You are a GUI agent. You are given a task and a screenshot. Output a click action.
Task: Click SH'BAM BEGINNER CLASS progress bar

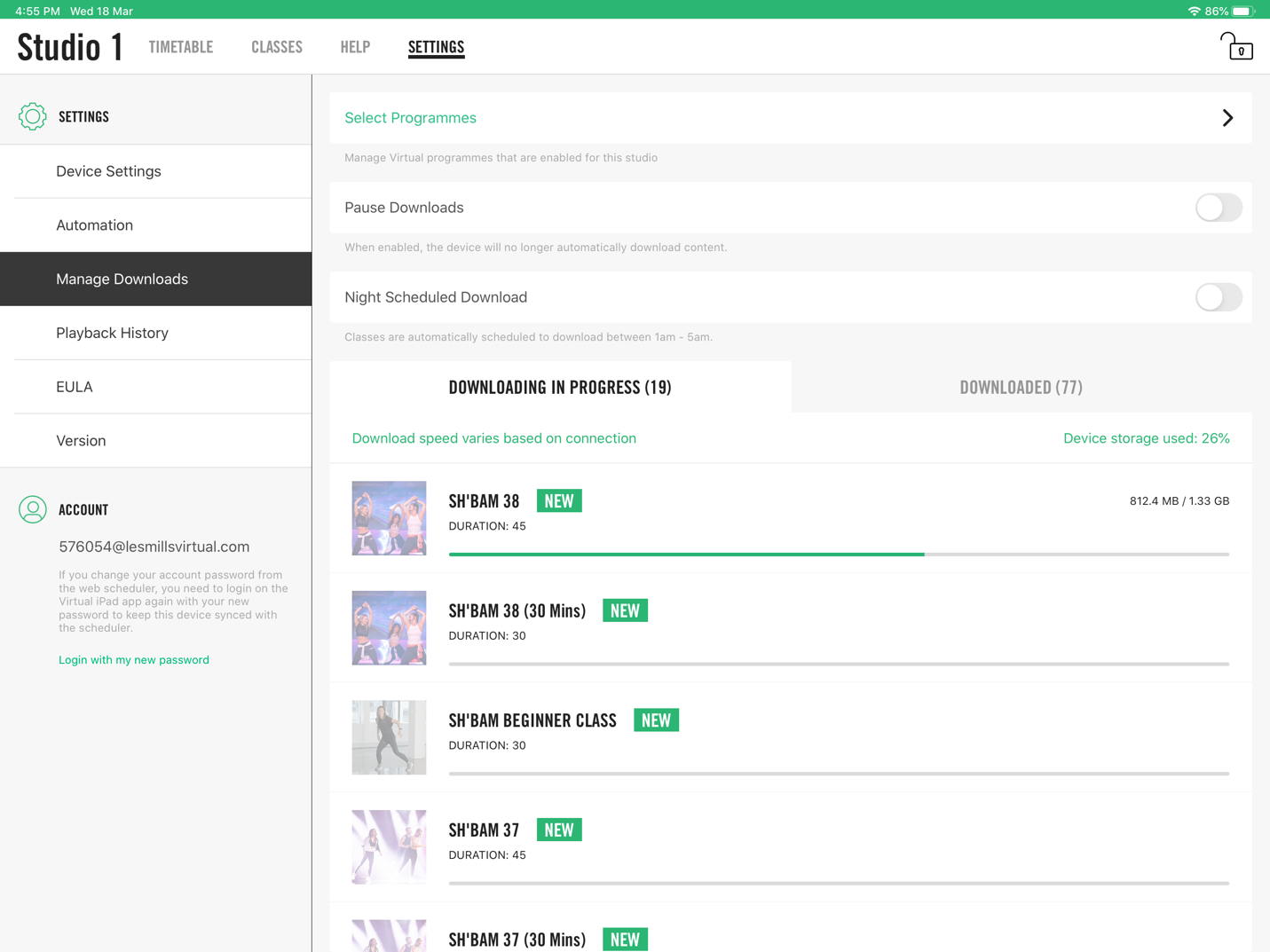(x=839, y=774)
